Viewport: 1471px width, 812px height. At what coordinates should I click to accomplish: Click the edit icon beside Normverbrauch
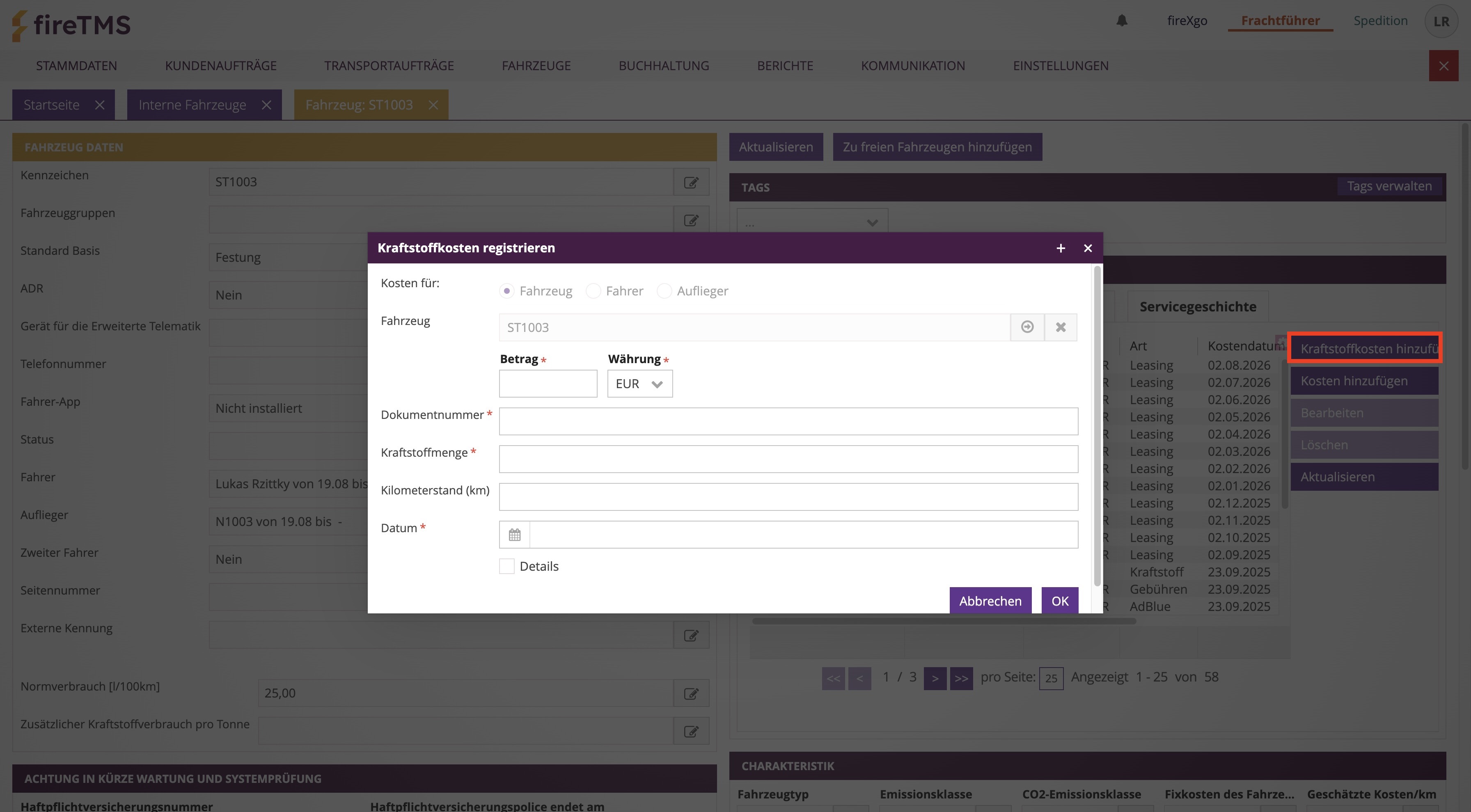point(691,693)
